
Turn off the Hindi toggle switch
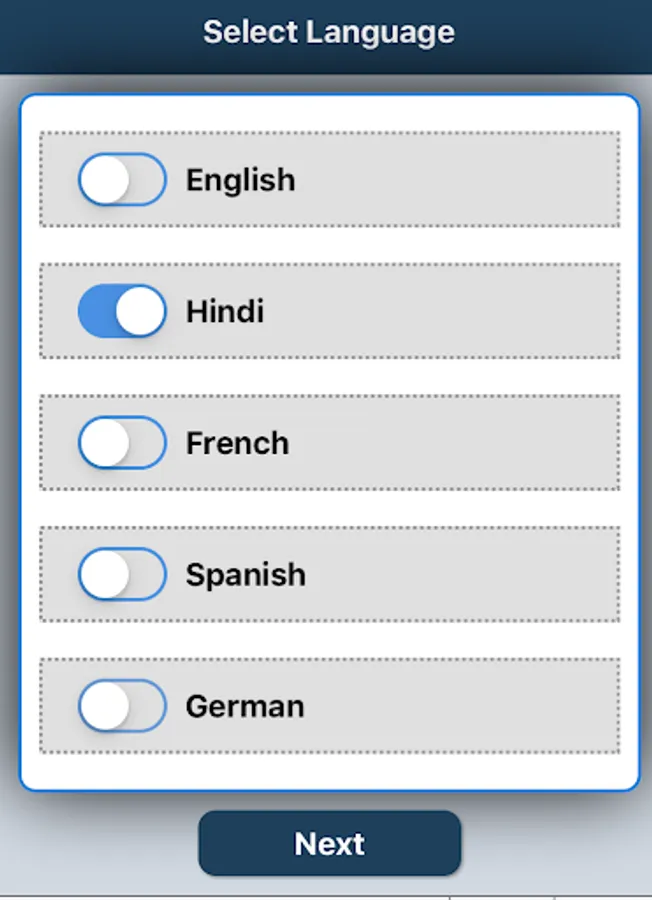coord(122,311)
